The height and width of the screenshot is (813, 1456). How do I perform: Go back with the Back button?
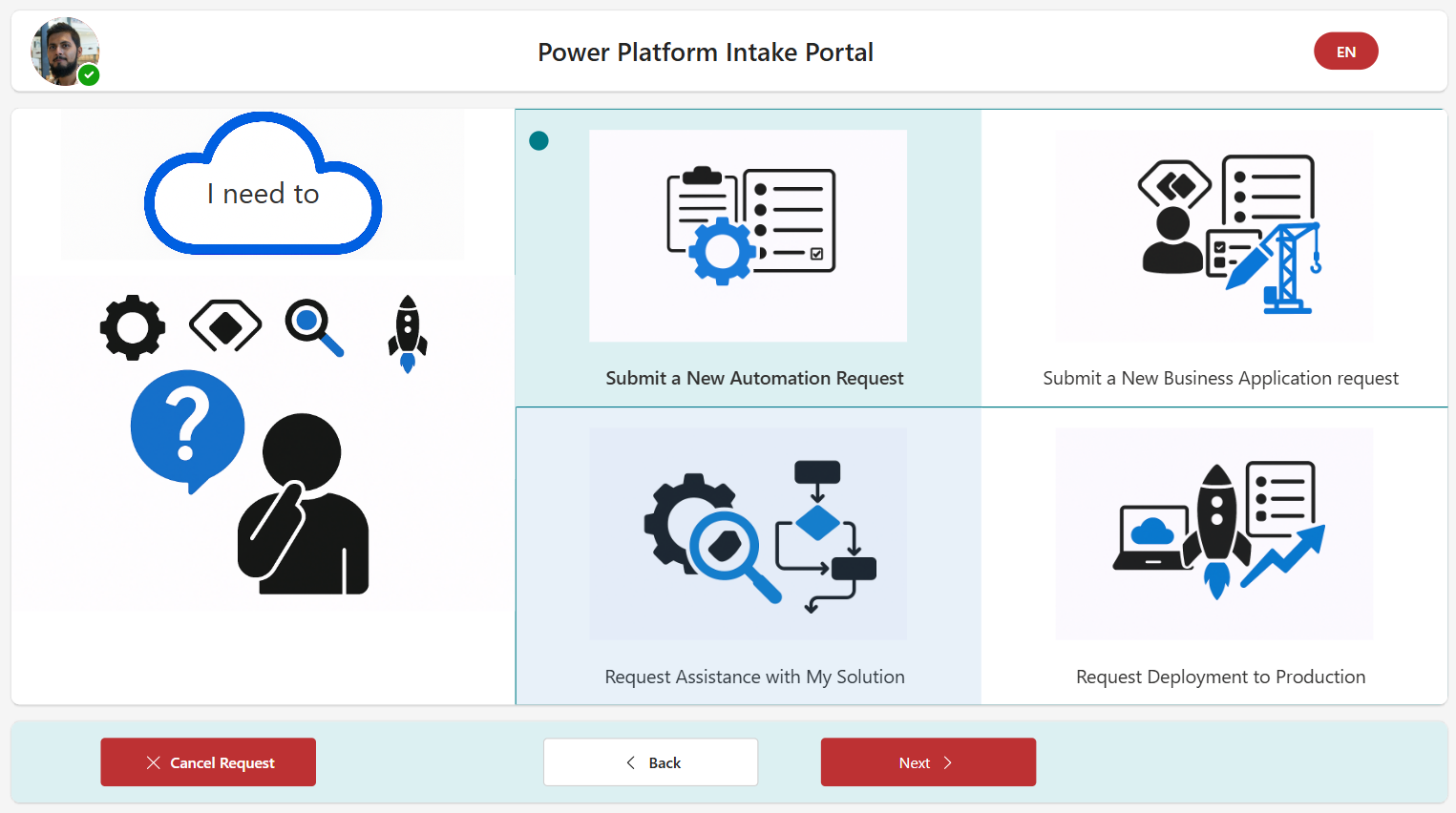651,762
